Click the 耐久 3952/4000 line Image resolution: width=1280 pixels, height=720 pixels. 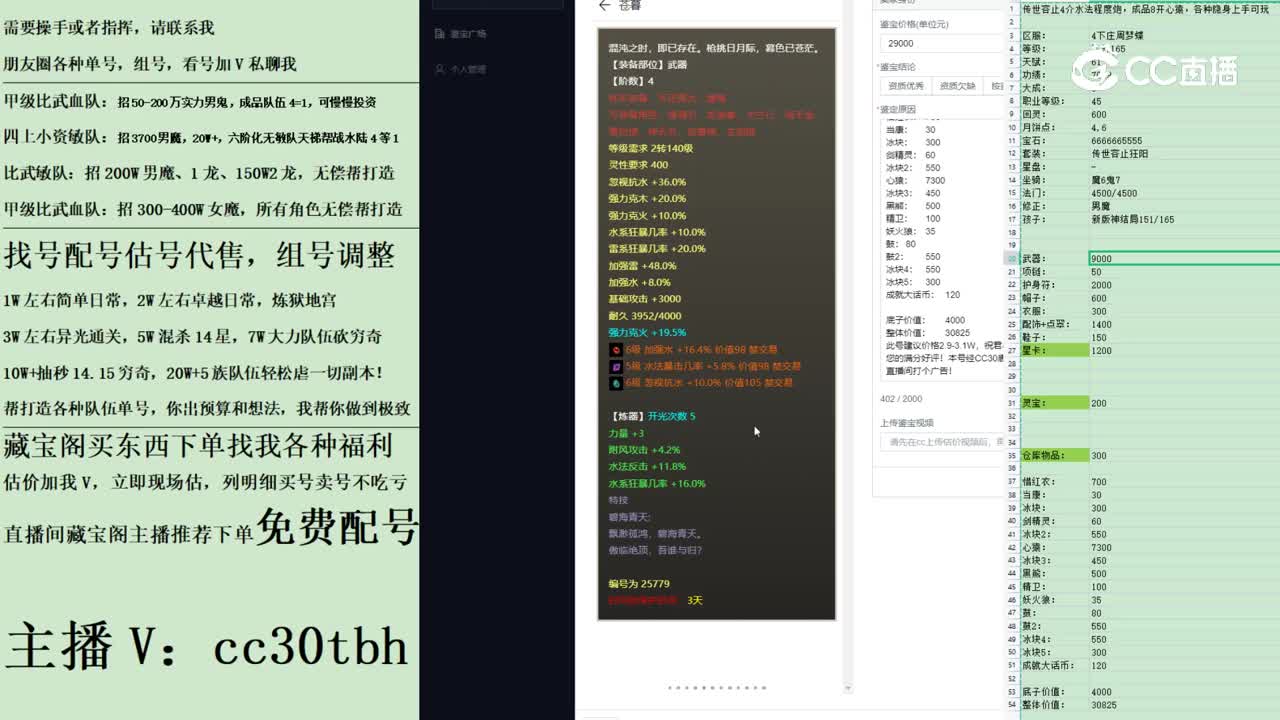pos(645,316)
